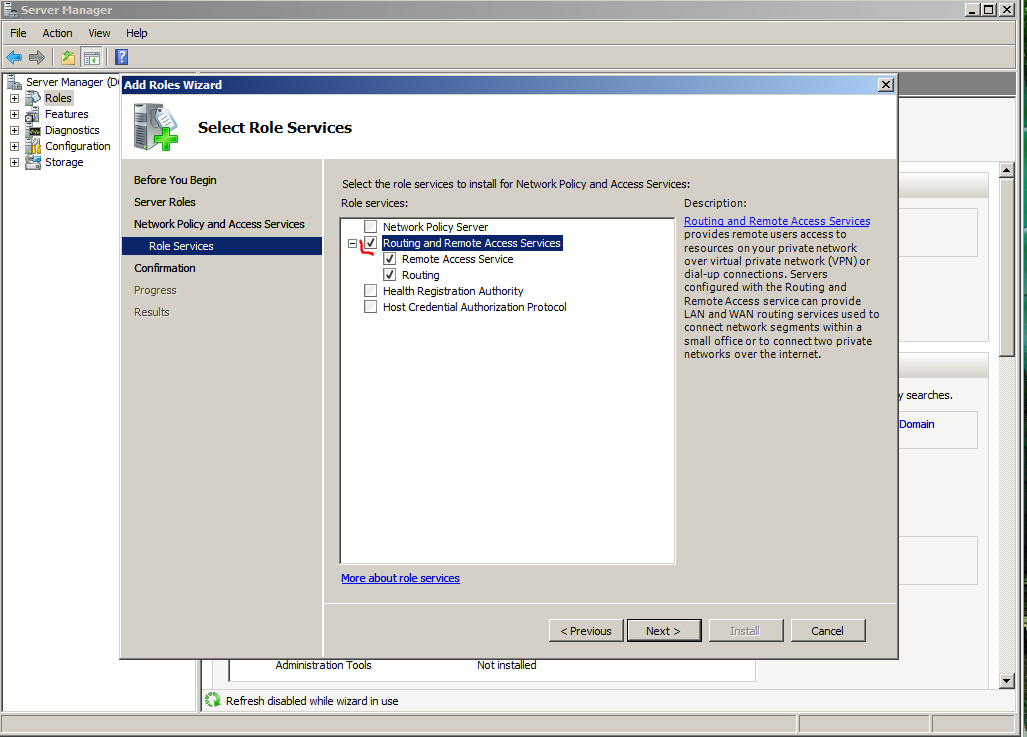Uncheck Routing and Remote Access Services checkbox
This screenshot has height=737, width=1027.
point(371,243)
